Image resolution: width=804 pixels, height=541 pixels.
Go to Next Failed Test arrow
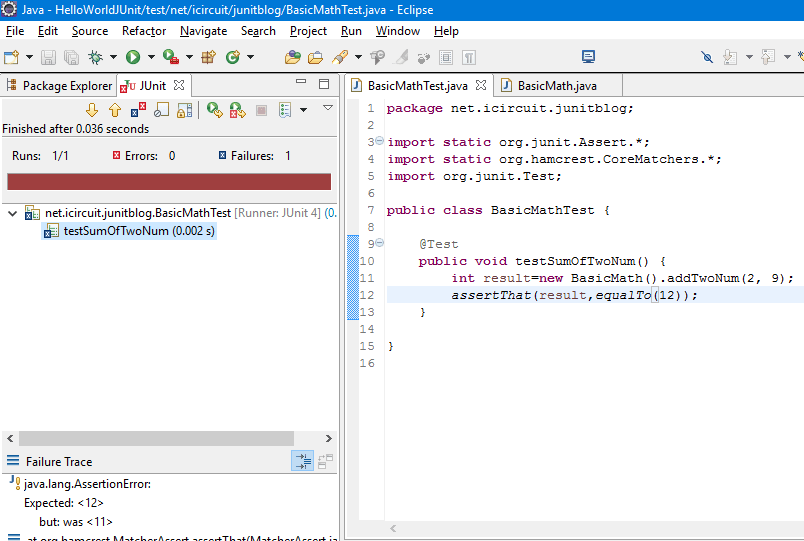(92, 110)
